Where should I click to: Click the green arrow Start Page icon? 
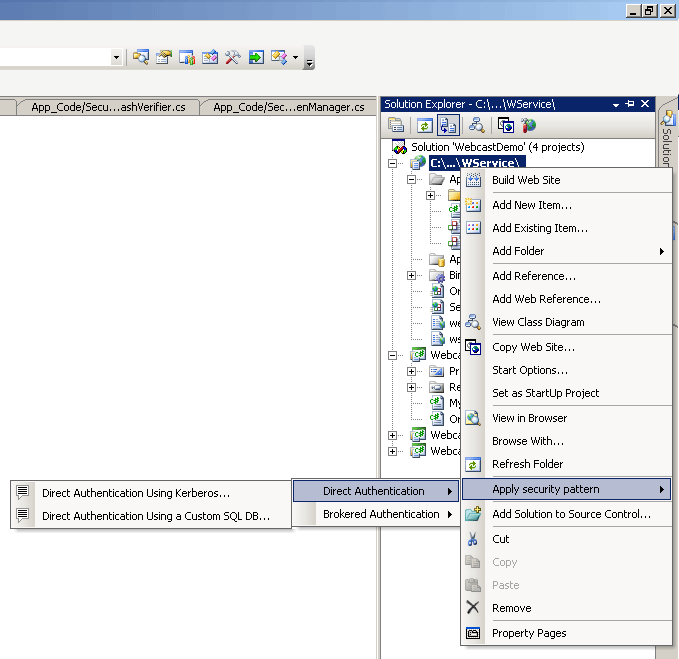tap(256, 57)
